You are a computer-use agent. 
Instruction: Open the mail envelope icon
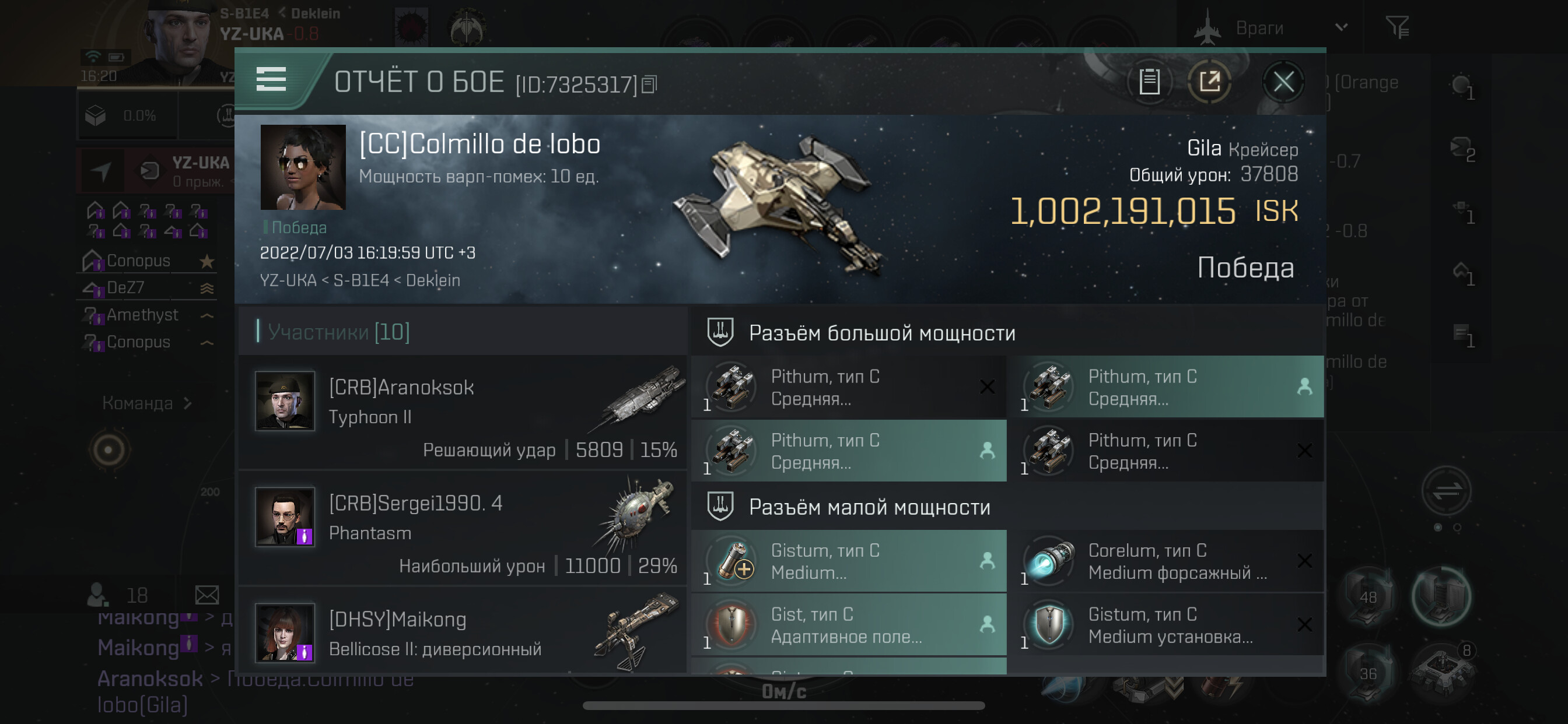click(x=207, y=595)
